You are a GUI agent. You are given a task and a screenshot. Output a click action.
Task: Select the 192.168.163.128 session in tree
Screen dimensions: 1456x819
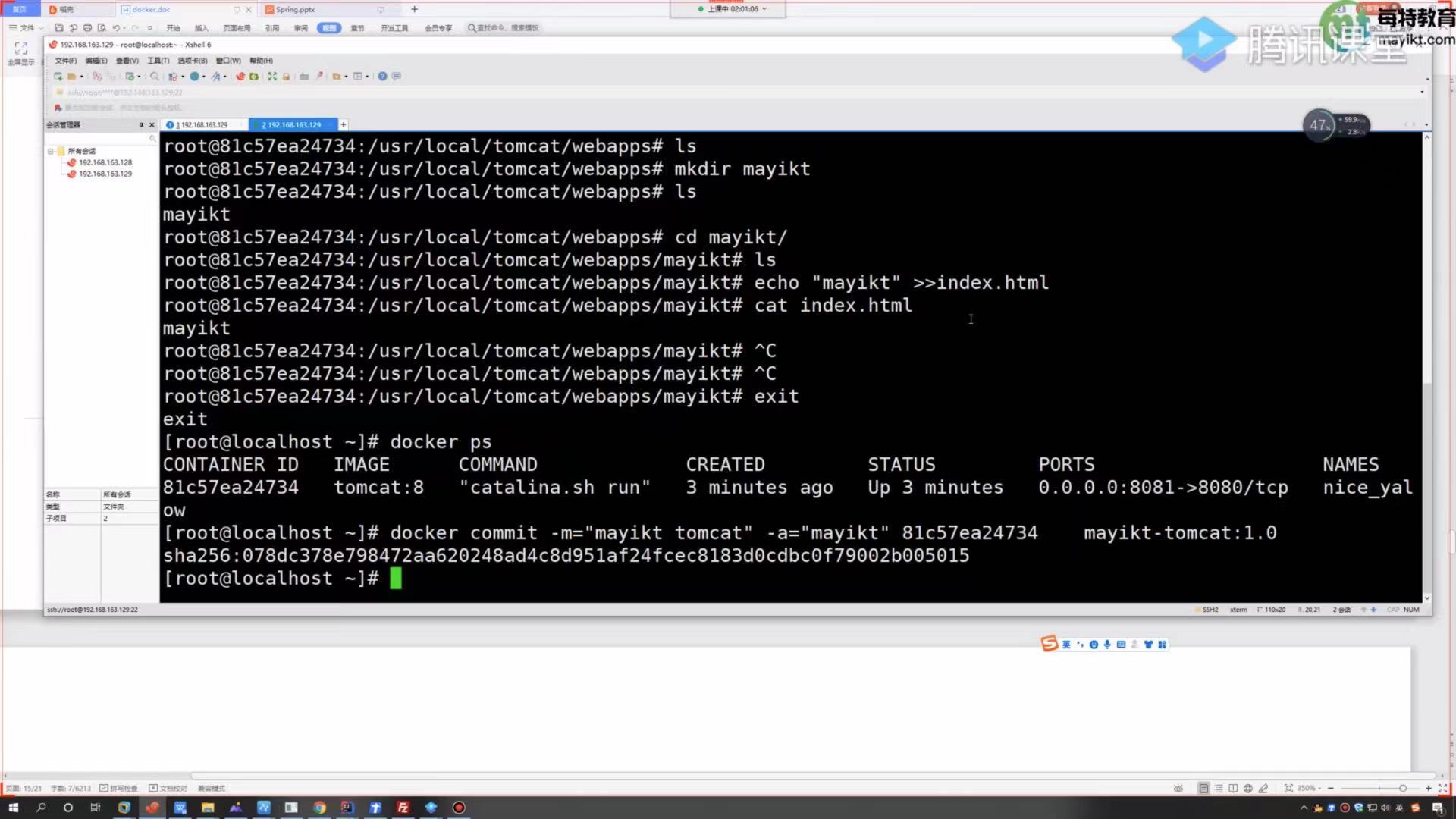[105, 162]
